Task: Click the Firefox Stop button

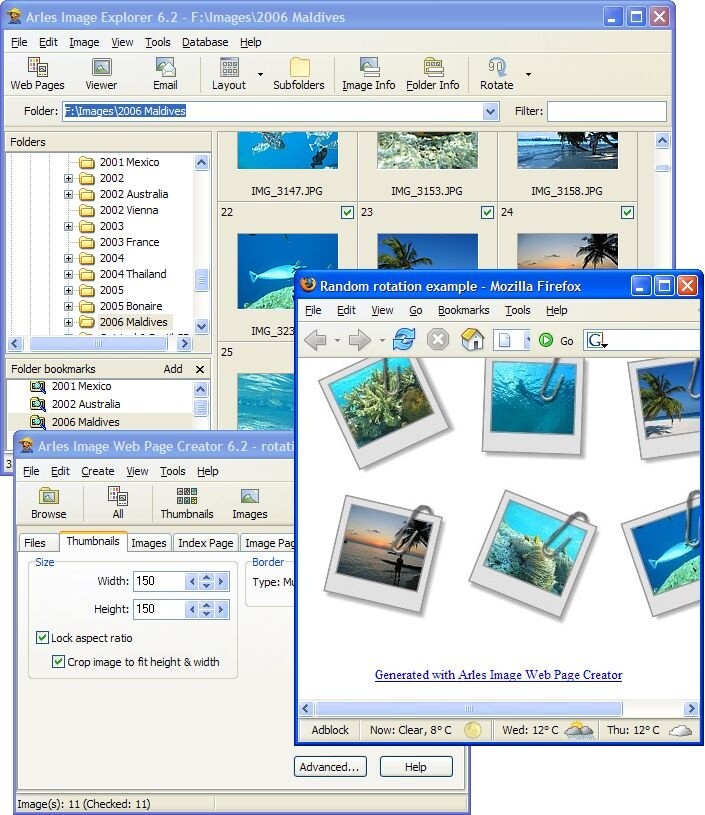Action: click(438, 340)
